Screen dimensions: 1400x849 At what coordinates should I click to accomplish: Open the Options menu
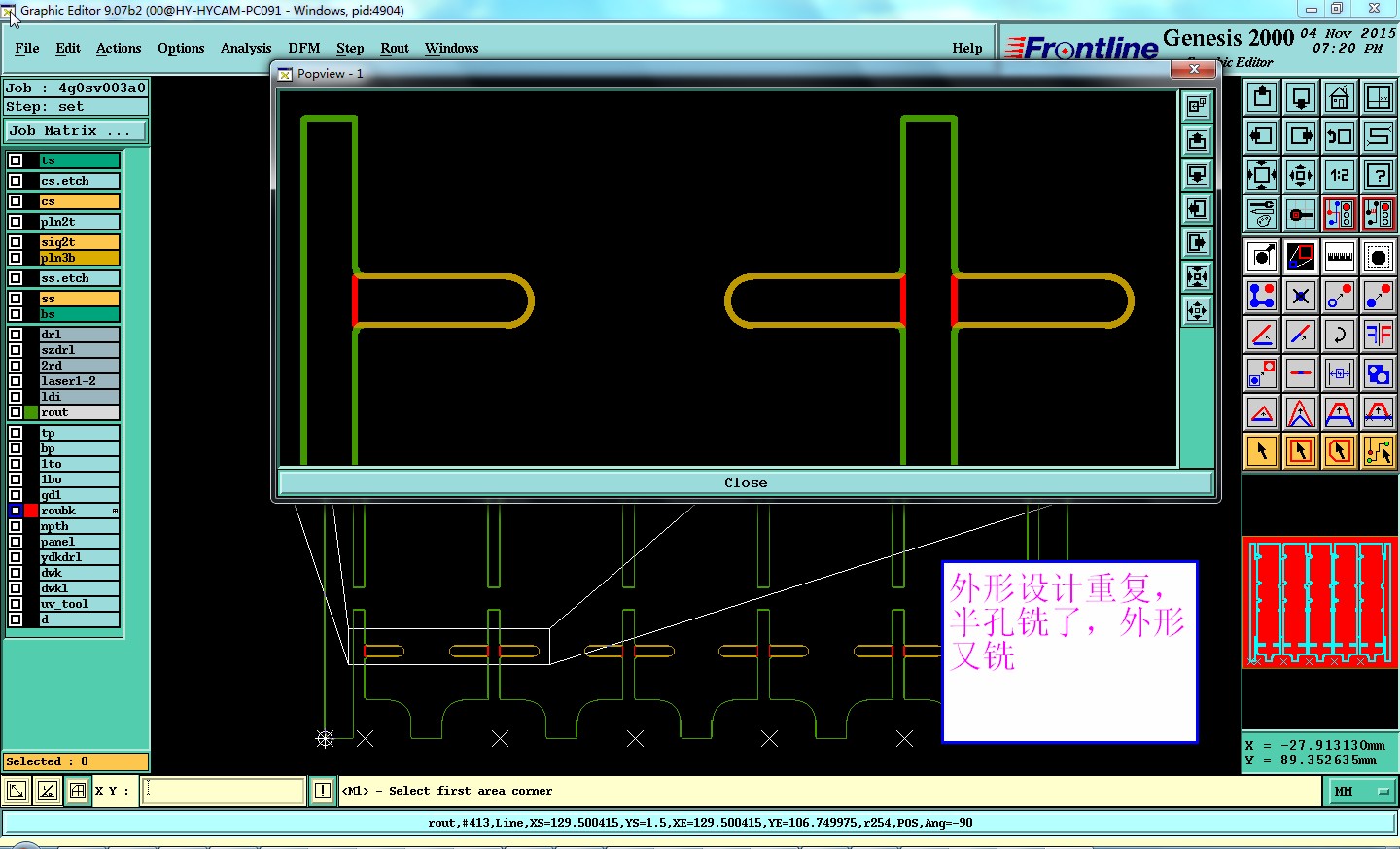tap(181, 48)
